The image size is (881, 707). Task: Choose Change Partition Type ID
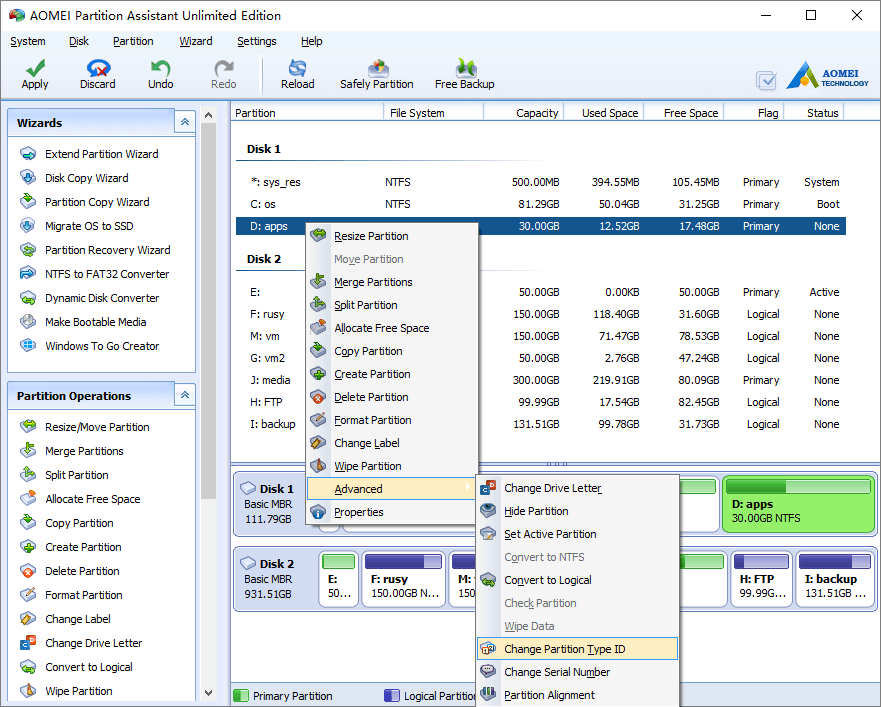tap(577, 649)
